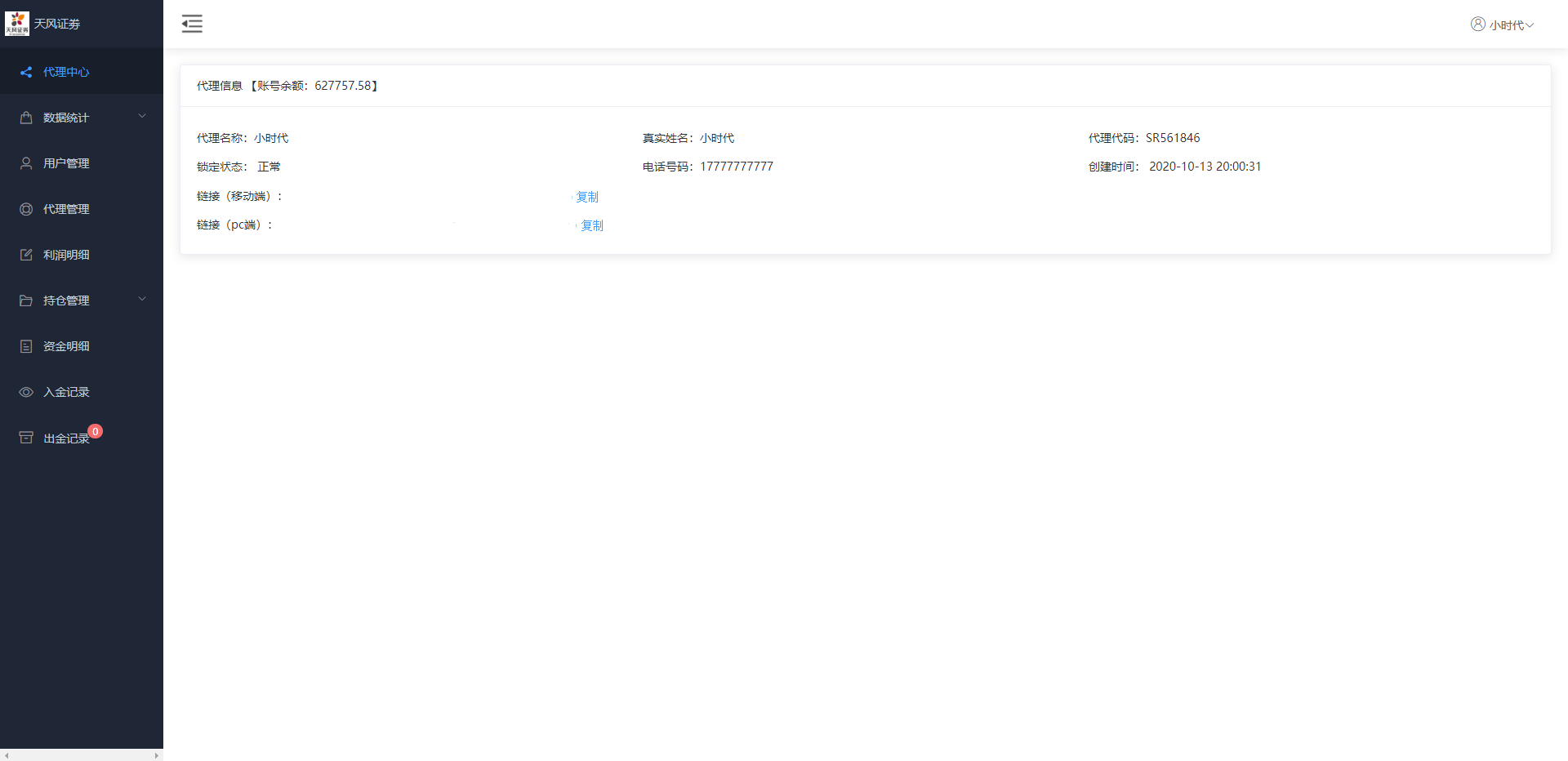This screenshot has height=761, width=1568.
Task: Click the document icon beside 资金明细
Action: pyautogui.click(x=26, y=346)
